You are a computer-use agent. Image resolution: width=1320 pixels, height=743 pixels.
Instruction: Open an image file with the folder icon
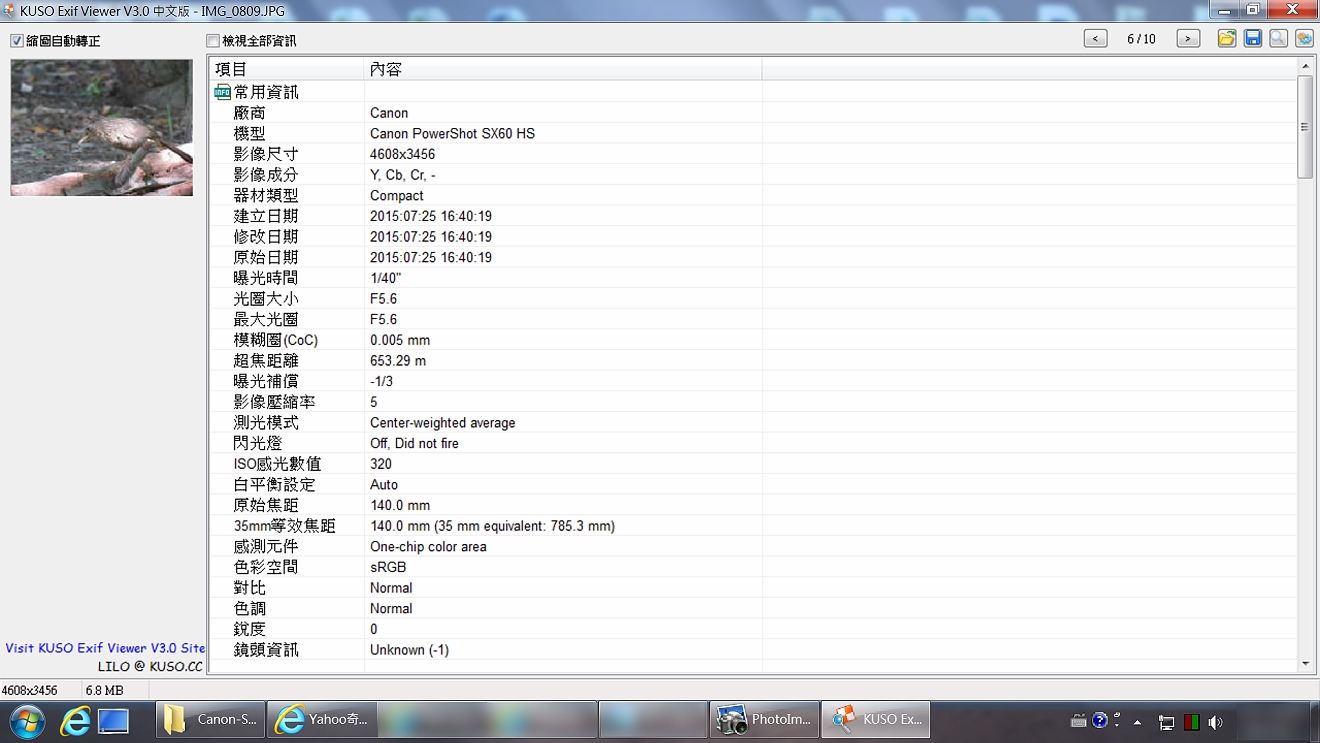pos(1227,39)
